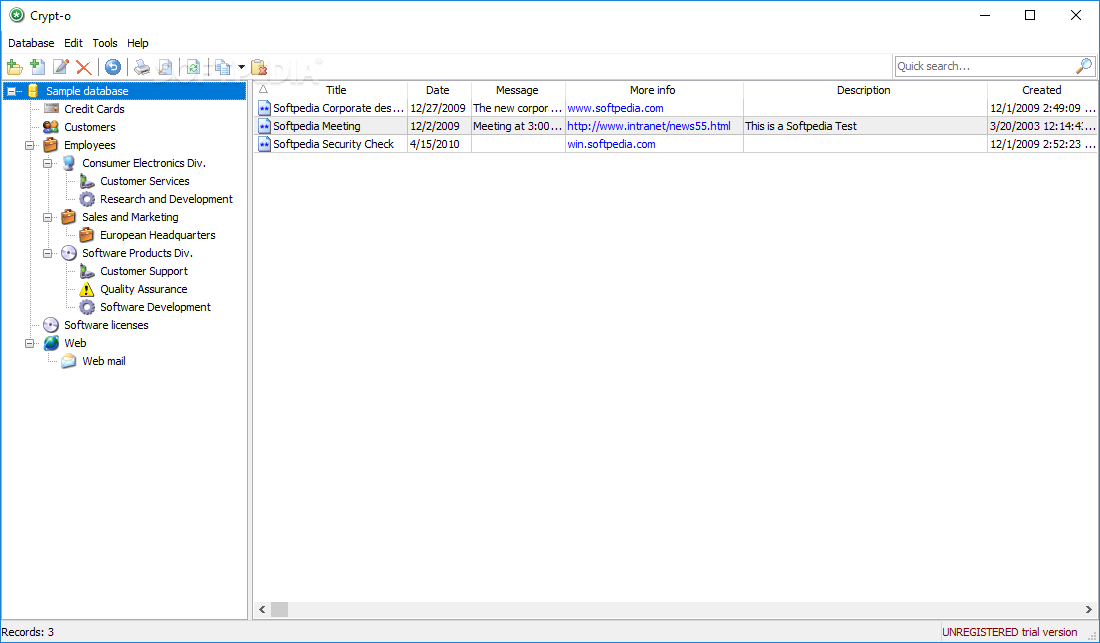This screenshot has width=1100, height=643.
Task: Sort by the Message column header
Action: coord(517,90)
